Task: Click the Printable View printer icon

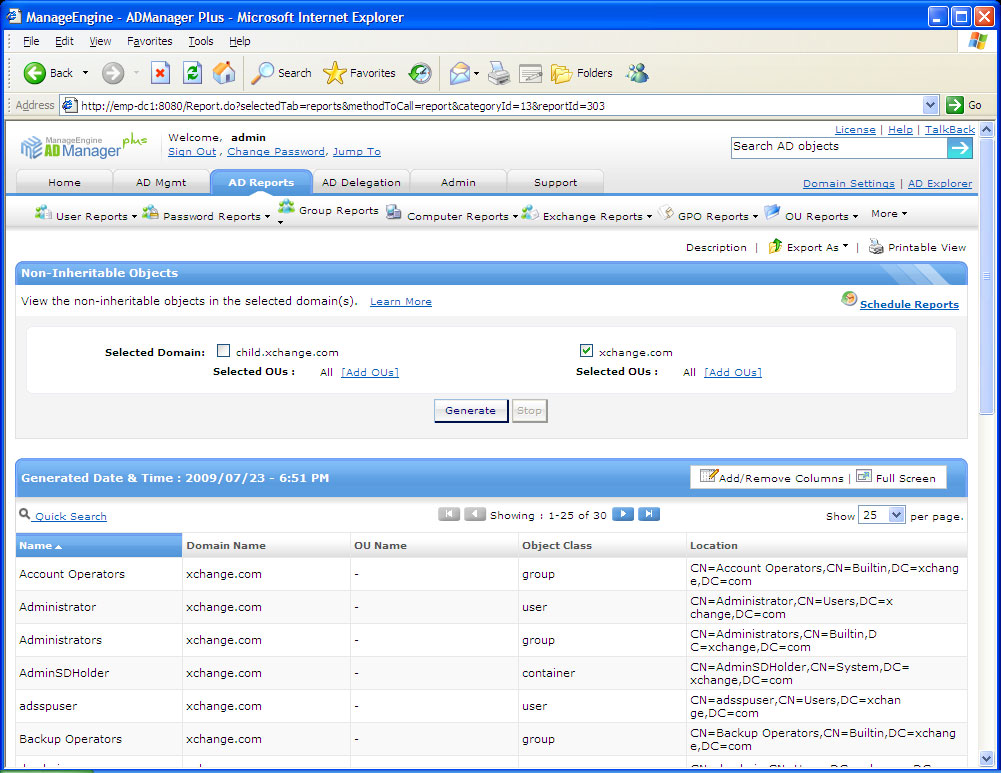Action: coord(876,246)
